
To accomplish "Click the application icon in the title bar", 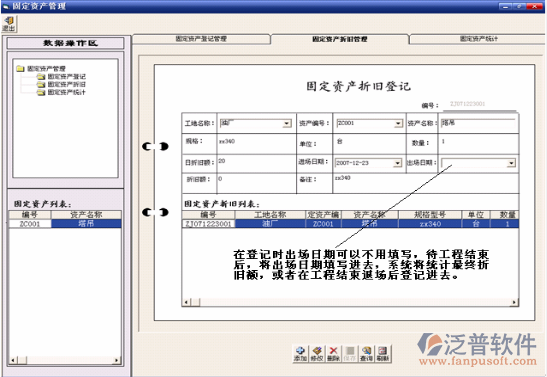I will click(6, 6).
